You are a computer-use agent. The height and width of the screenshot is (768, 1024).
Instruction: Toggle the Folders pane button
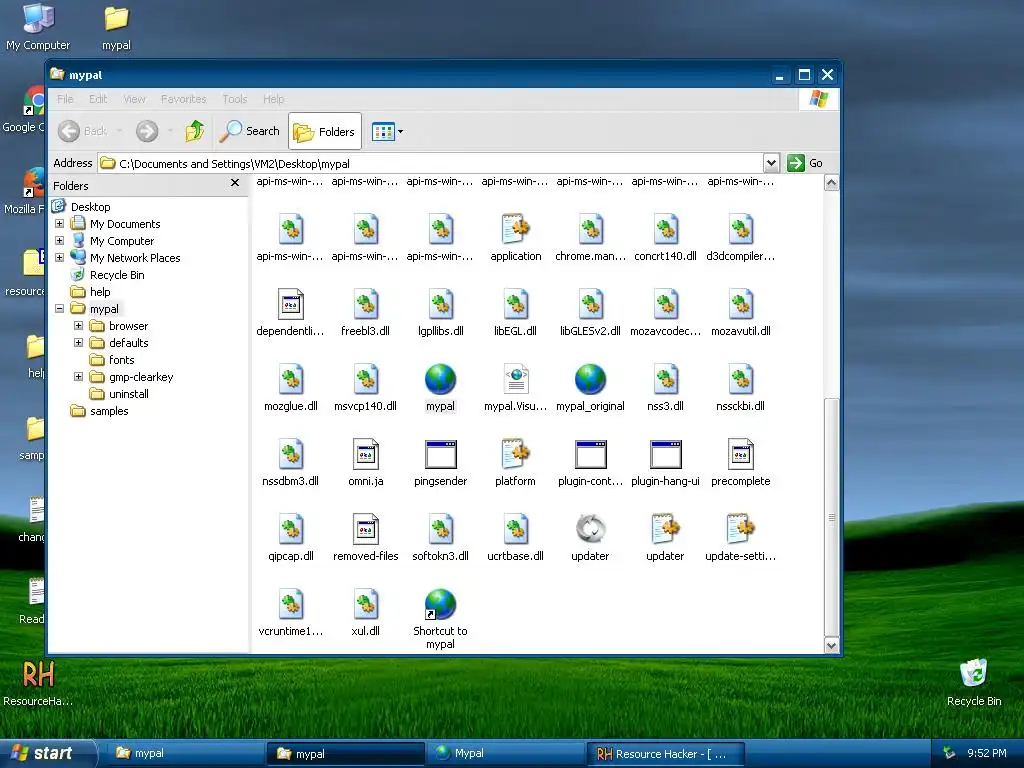(325, 131)
